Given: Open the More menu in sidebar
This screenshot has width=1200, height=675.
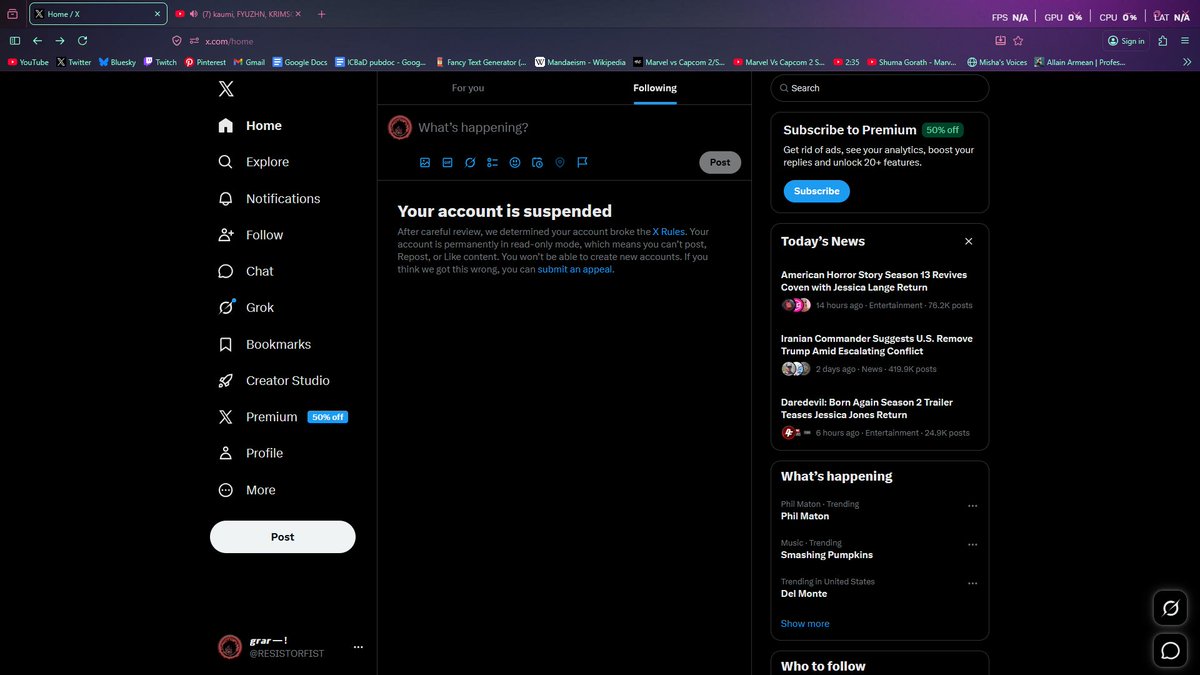Looking at the screenshot, I should [247, 490].
